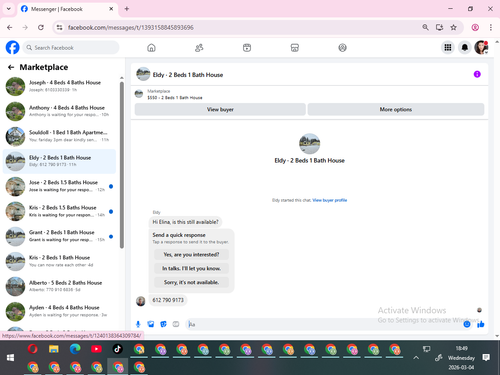Open Joseph 4 Beds 4 Baths House chat
Screen dimensions: 500x375
[x=59, y=86]
